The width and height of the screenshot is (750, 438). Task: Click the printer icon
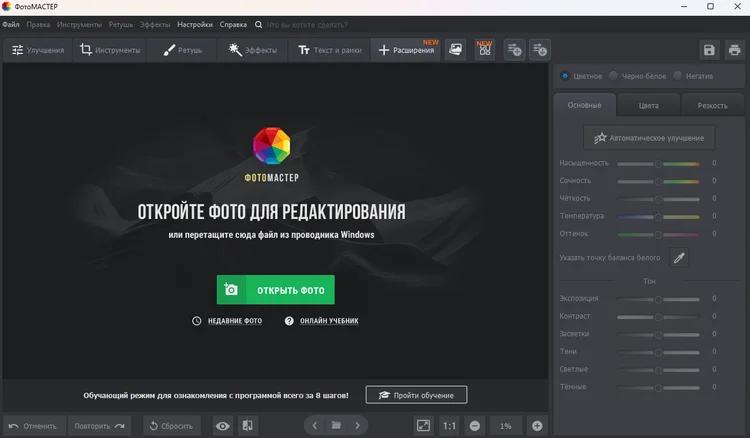(x=735, y=50)
